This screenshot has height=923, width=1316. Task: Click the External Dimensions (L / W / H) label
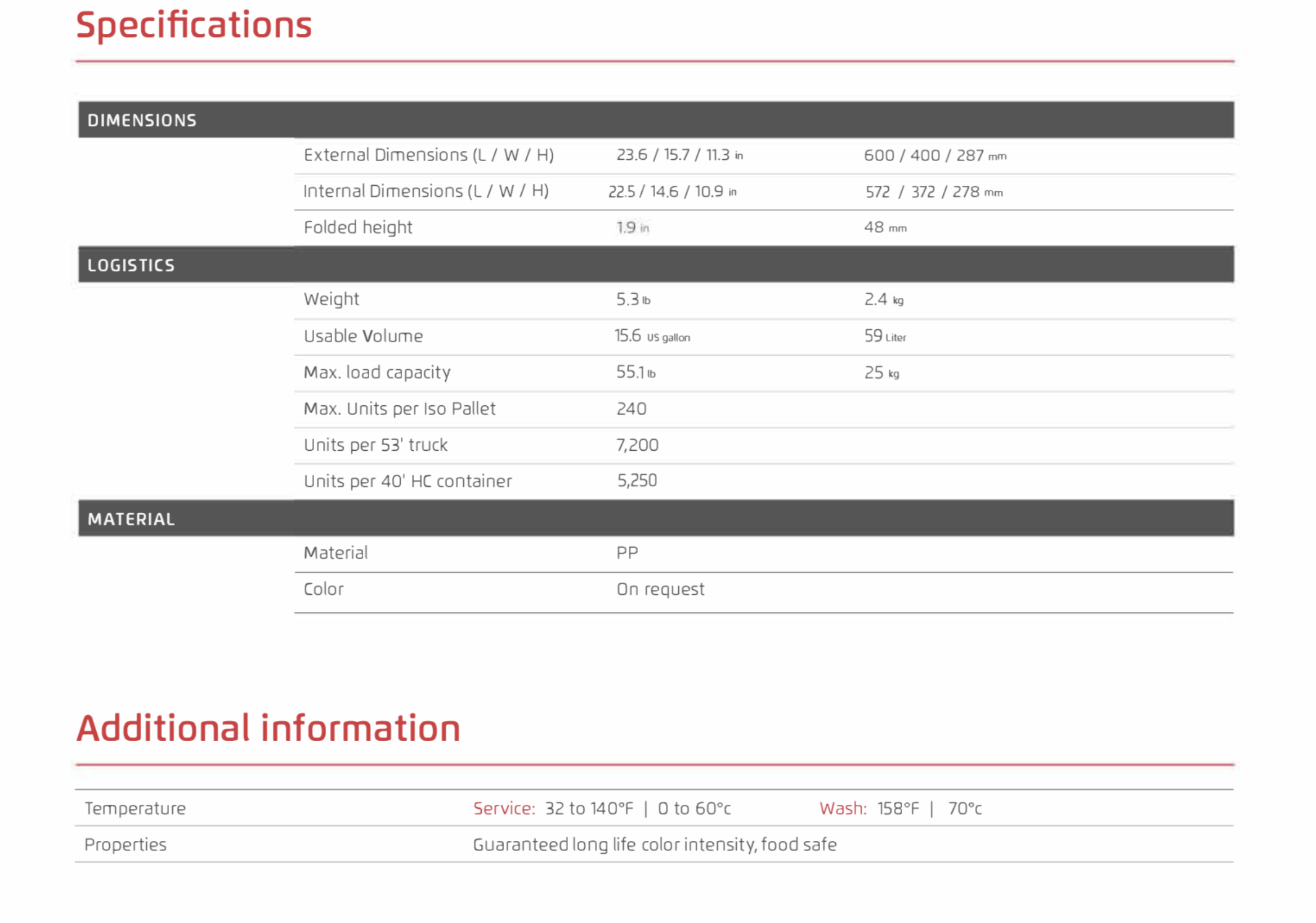(x=428, y=155)
